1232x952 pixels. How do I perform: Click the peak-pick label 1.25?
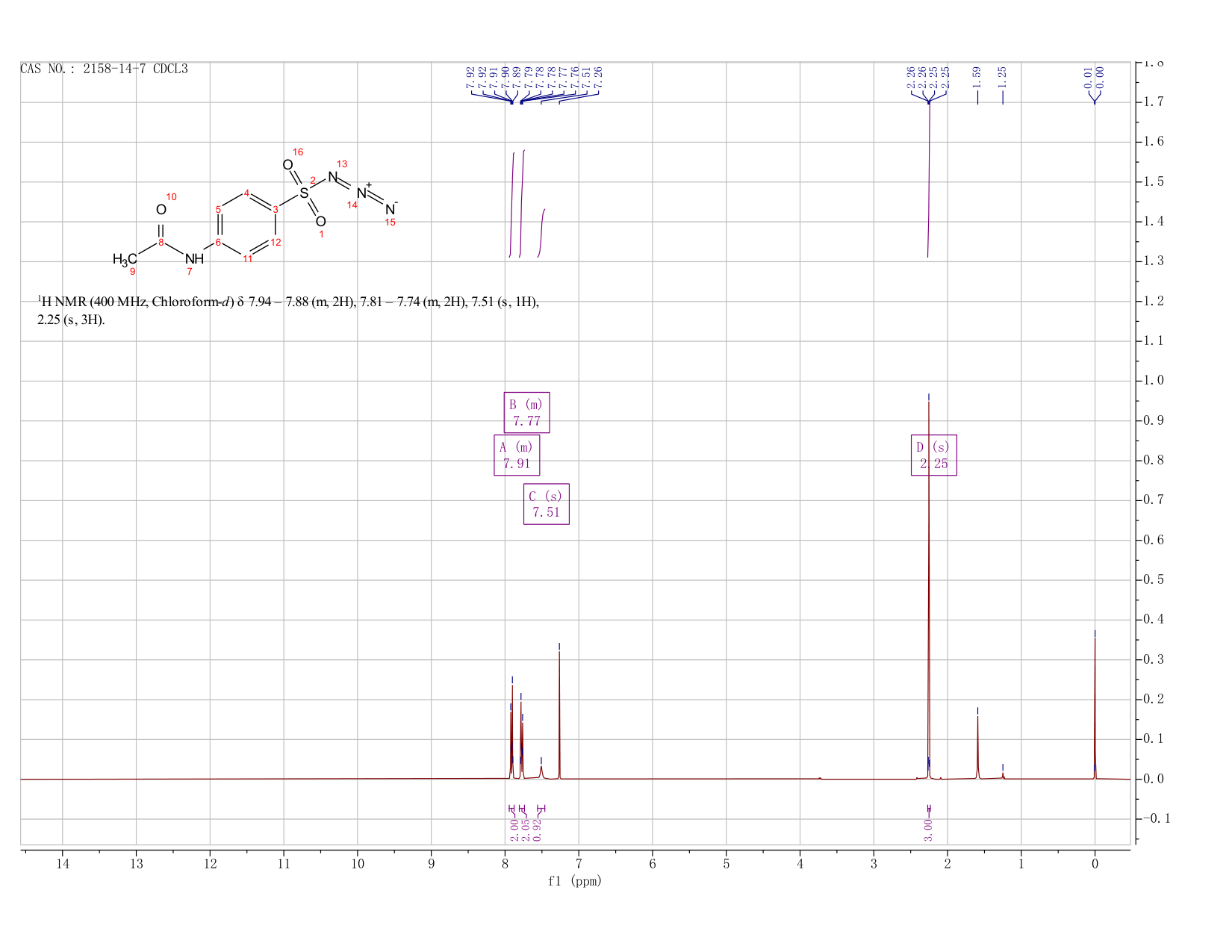(1002, 77)
